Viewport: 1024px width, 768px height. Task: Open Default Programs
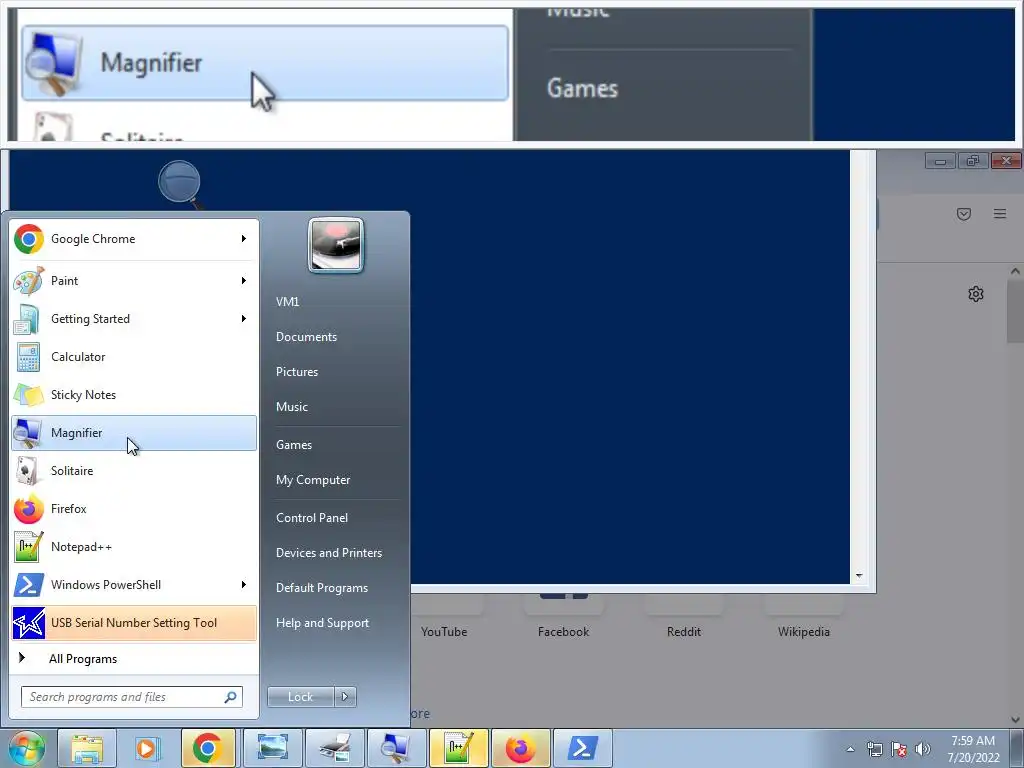[322, 588]
